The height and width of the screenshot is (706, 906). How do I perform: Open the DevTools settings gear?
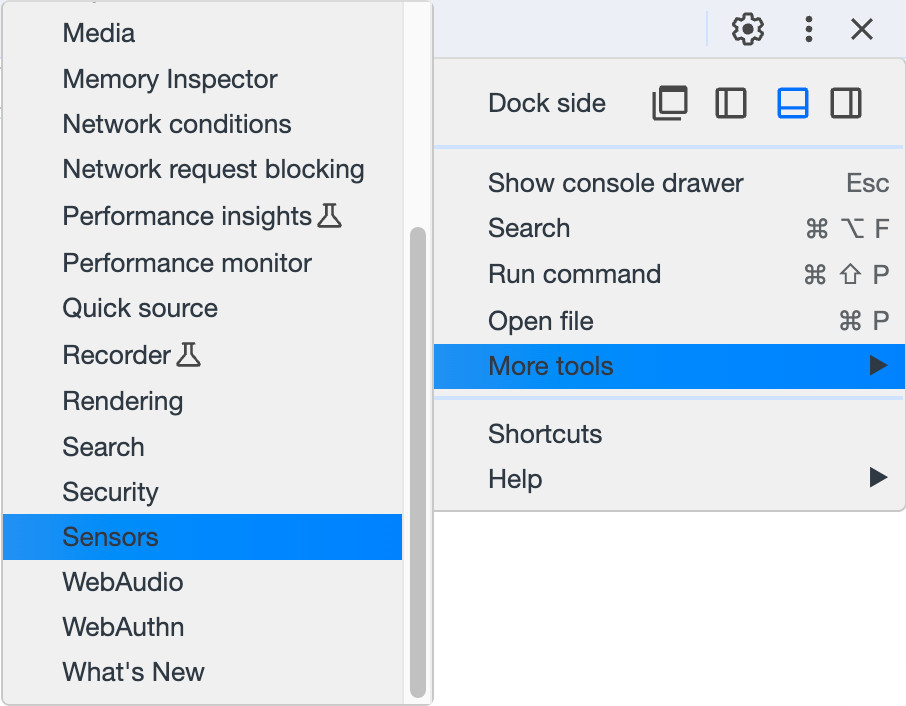[x=746, y=29]
